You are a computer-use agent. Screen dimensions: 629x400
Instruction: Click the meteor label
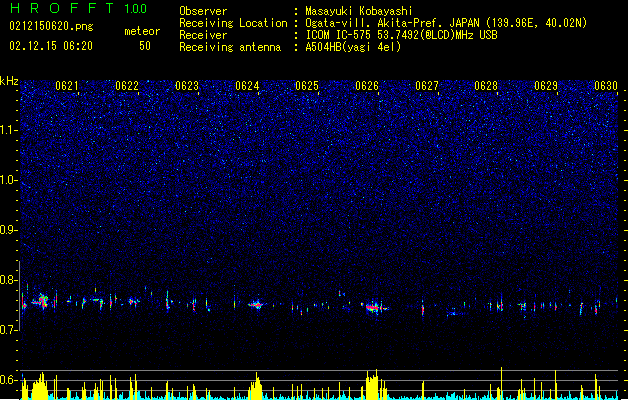click(142, 31)
